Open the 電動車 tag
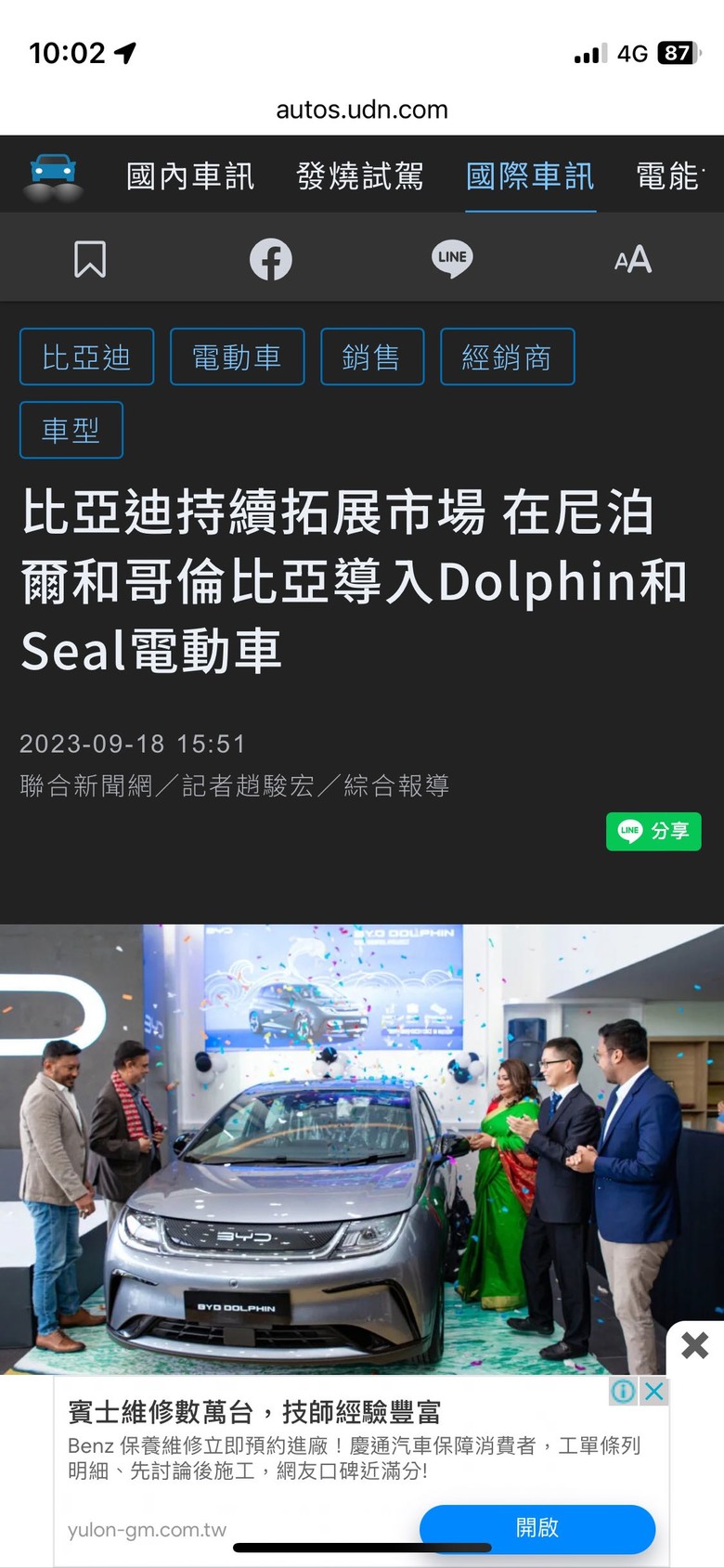This screenshot has width=724, height=1568. [238, 356]
